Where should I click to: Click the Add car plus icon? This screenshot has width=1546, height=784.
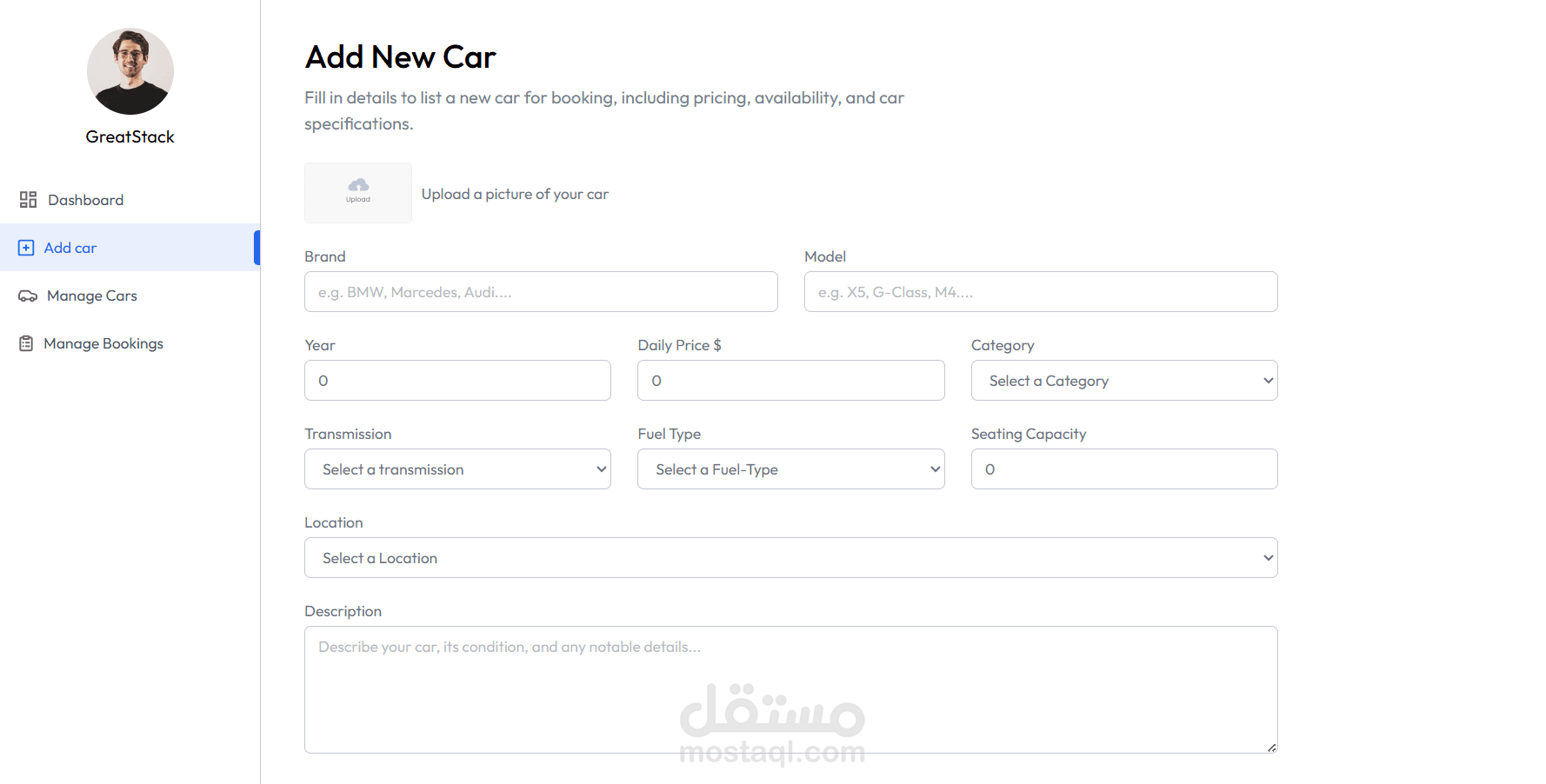pyautogui.click(x=26, y=248)
